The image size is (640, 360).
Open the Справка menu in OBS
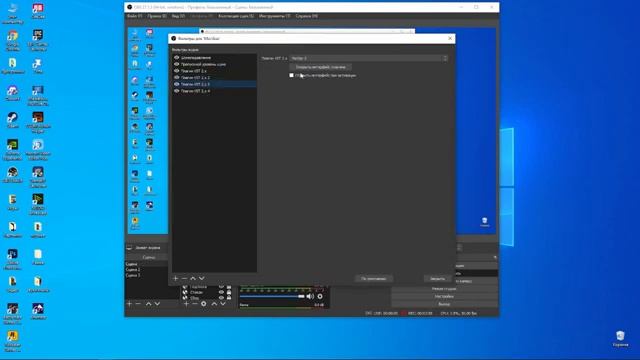click(x=307, y=16)
